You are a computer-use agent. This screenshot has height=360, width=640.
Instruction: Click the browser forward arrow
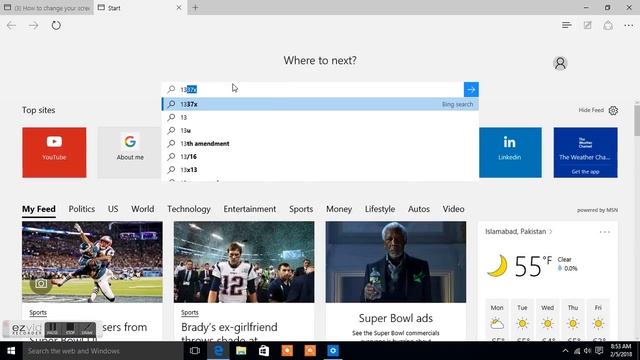[33, 26]
